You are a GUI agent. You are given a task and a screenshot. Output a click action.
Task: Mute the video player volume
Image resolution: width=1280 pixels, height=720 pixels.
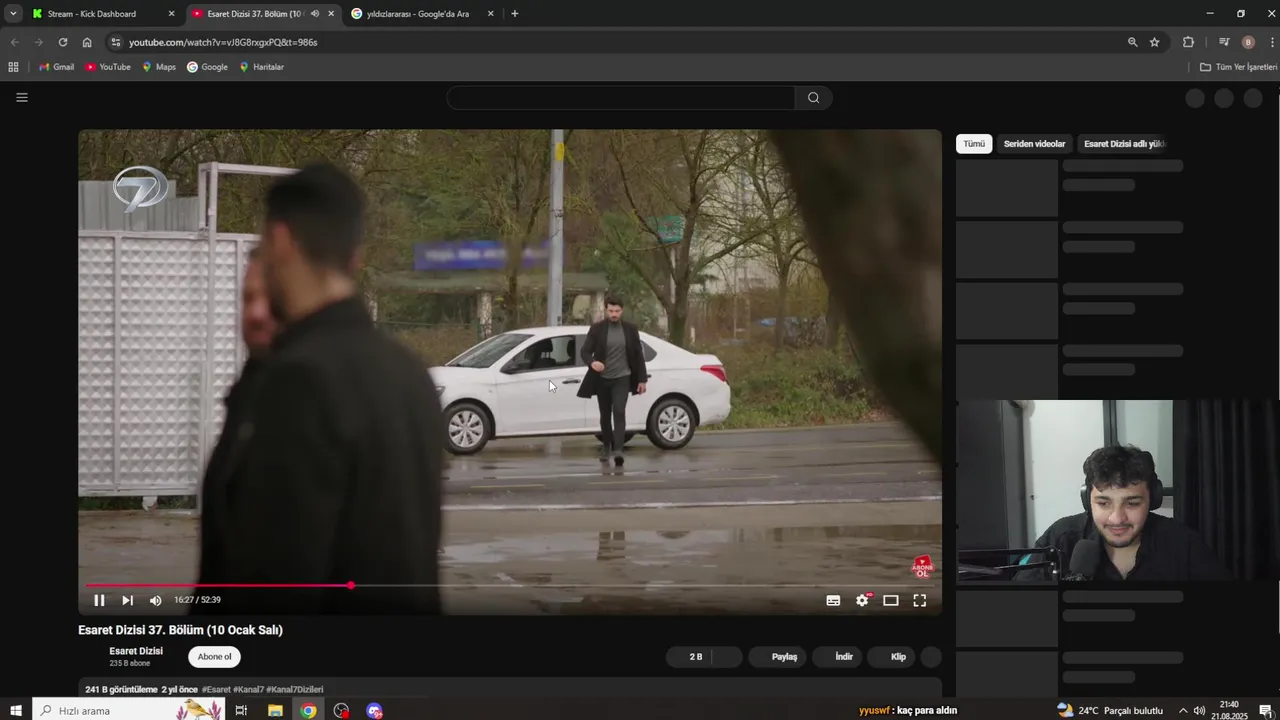pyautogui.click(x=155, y=600)
